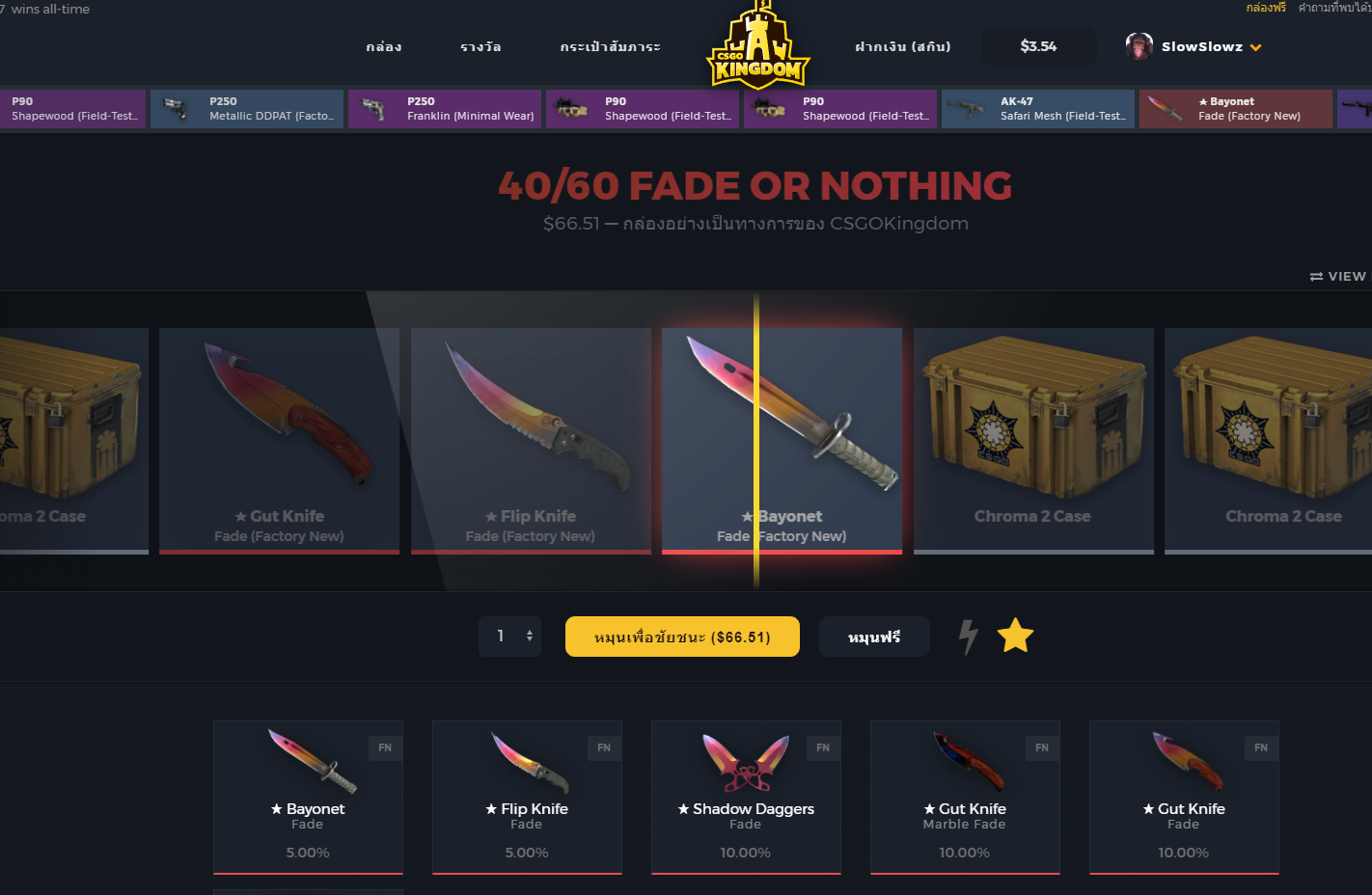Open the Shadow Daggers Fade item card
The width and height of the screenshot is (1372, 895).
pos(746,798)
